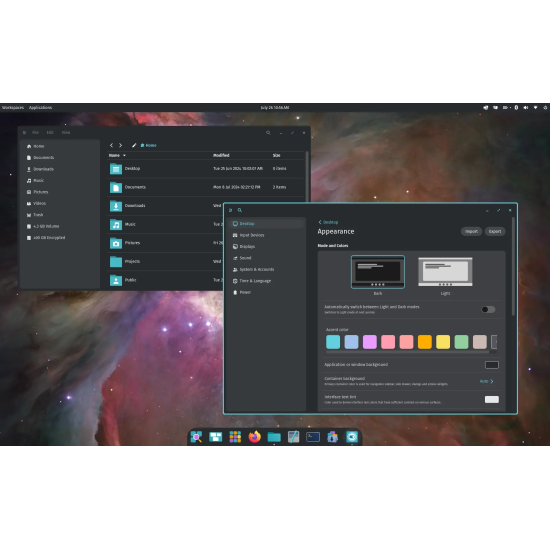Open the app store icon in dock
Image resolution: width=550 pixels, height=550 pixels.
(333, 437)
